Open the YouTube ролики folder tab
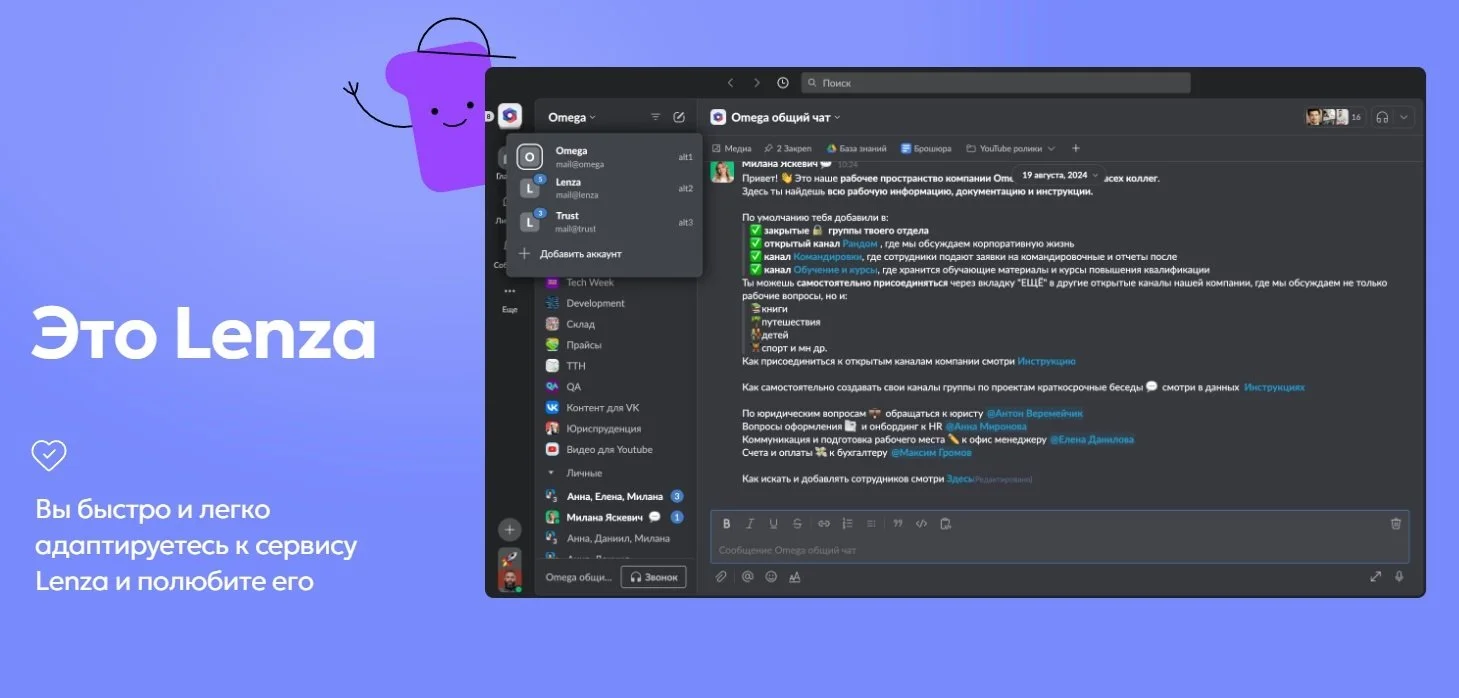Image resolution: width=1459 pixels, height=698 pixels. coord(1009,148)
